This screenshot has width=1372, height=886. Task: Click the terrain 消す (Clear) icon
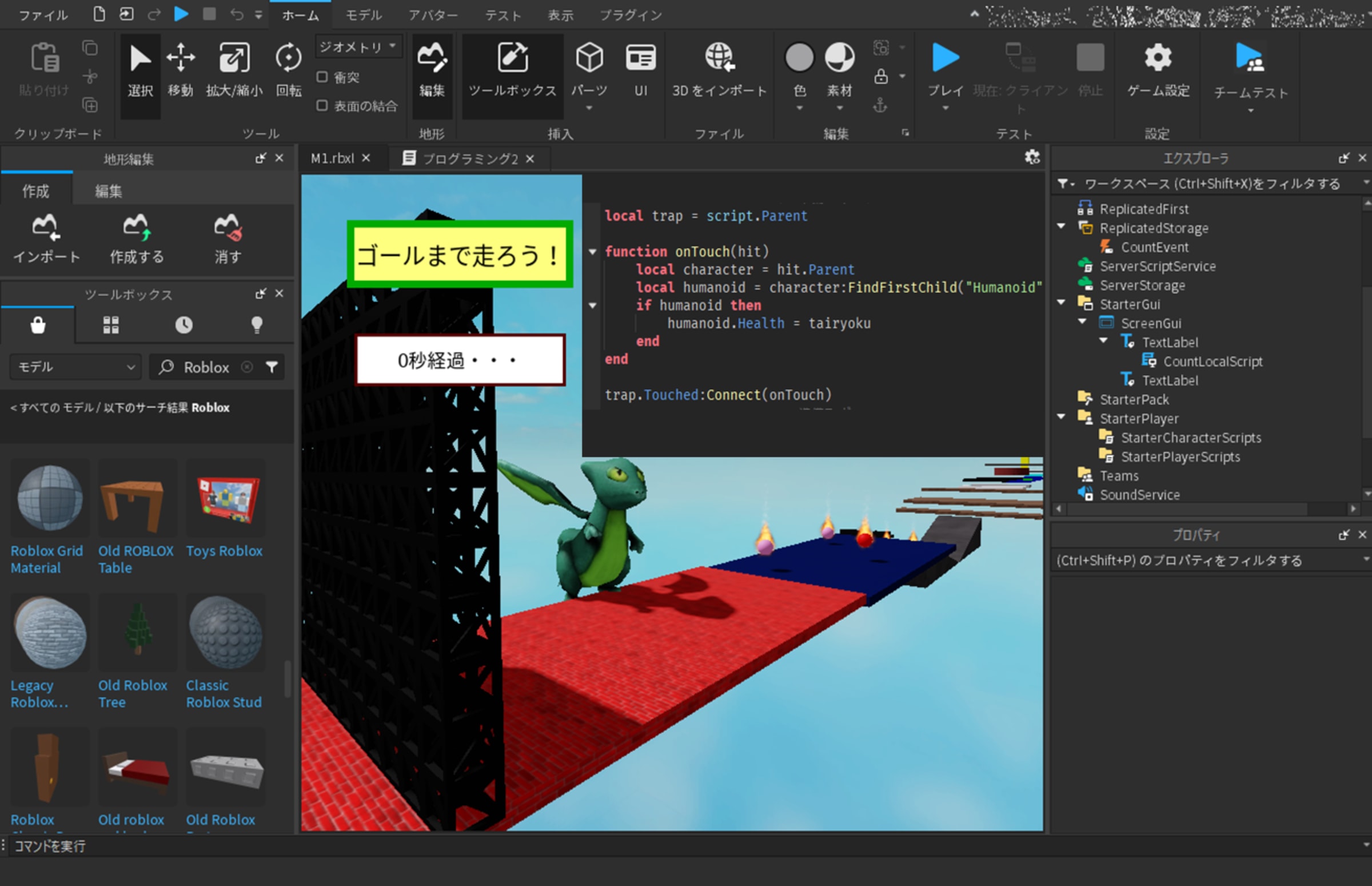pos(228,228)
